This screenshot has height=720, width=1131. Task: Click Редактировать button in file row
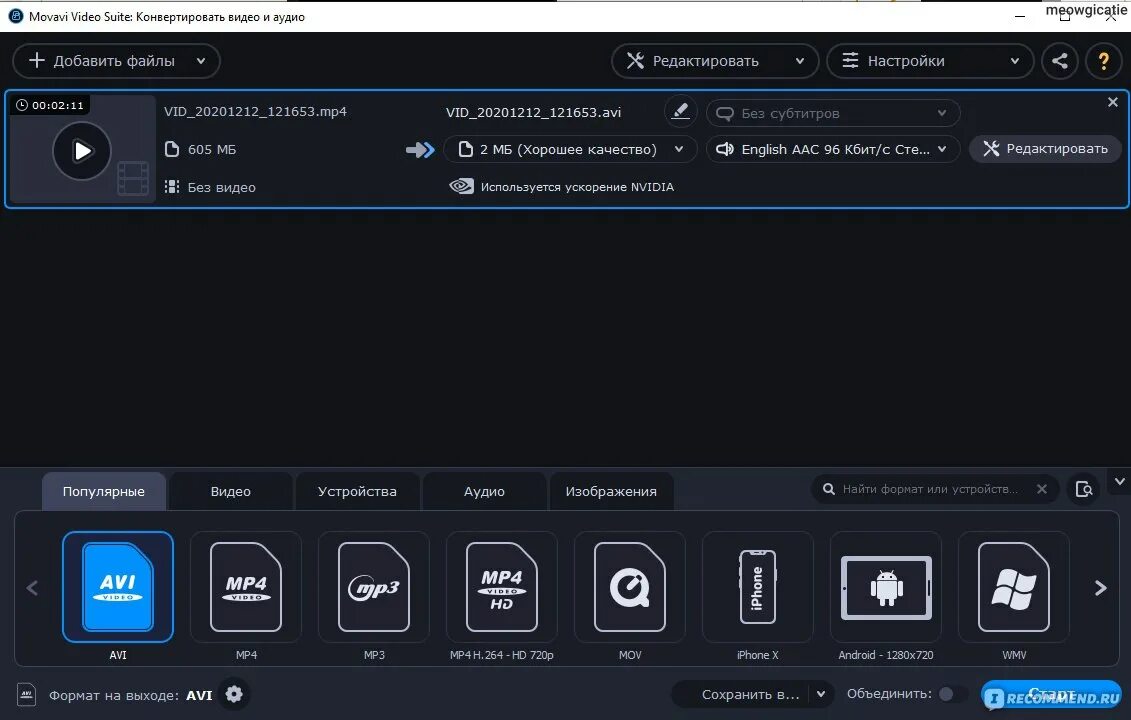point(1045,149)
